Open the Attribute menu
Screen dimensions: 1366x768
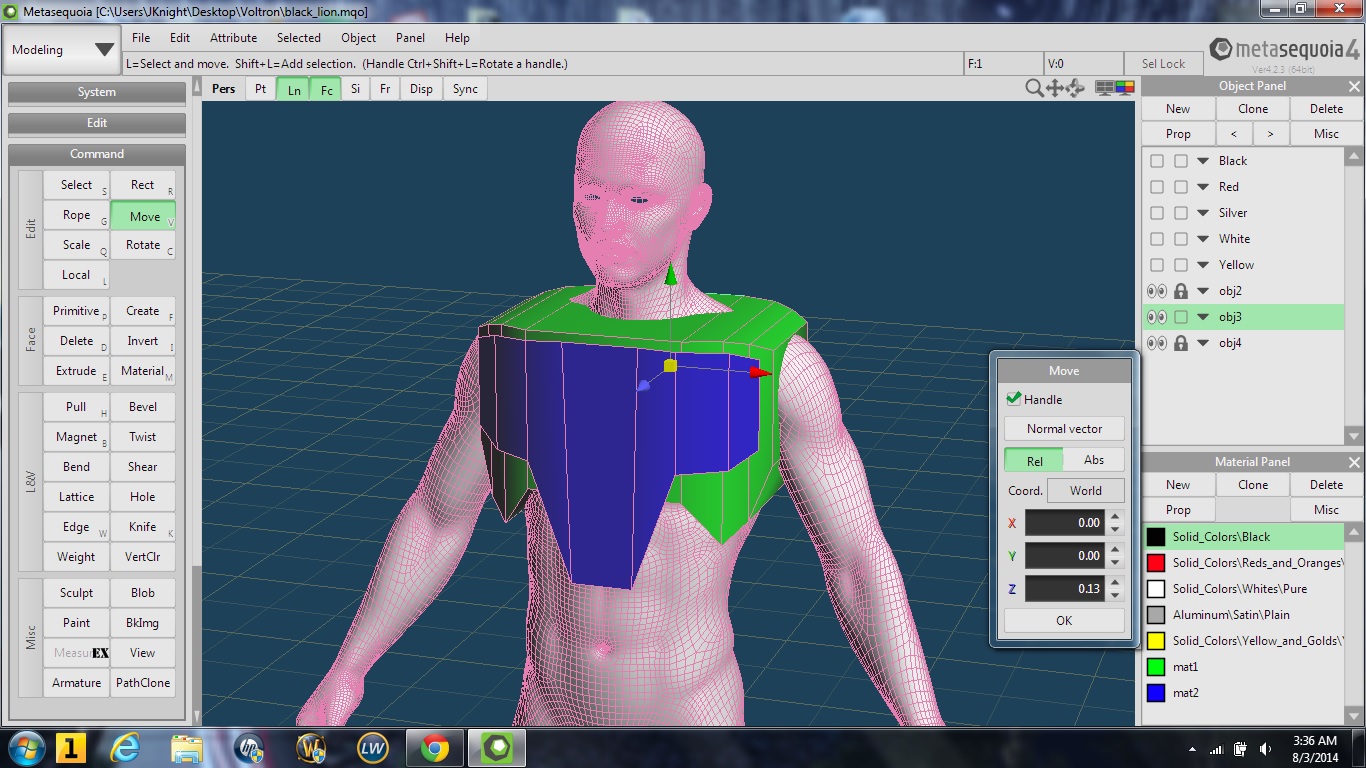point(233,38)
